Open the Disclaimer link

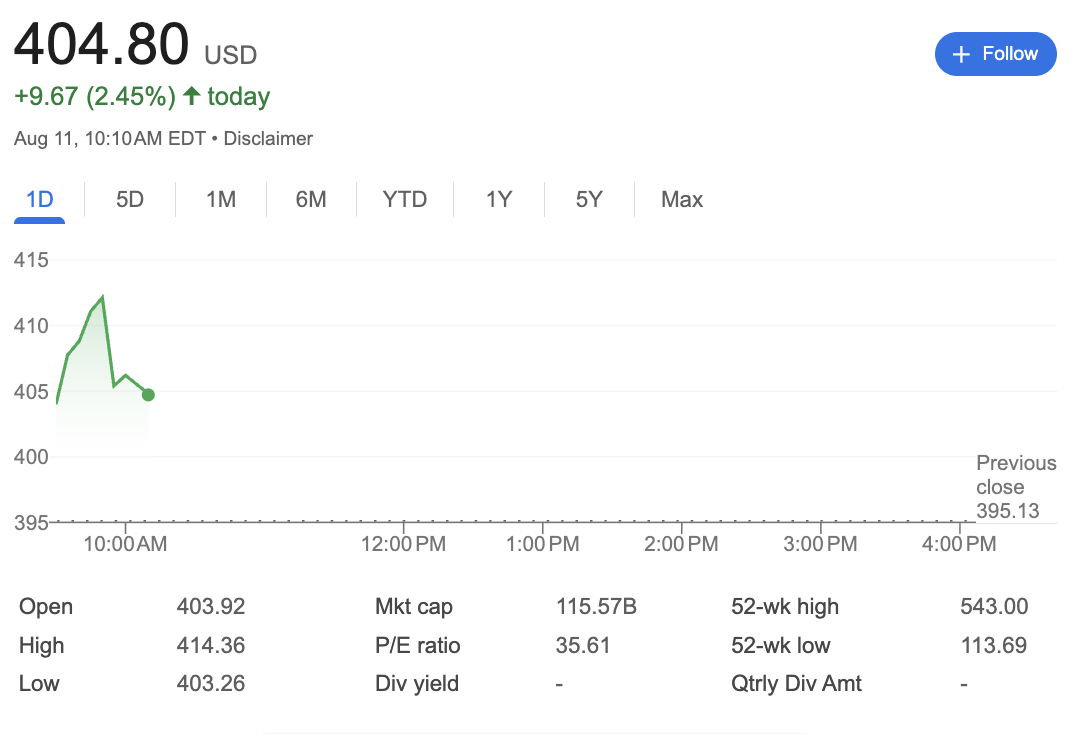tap(268, 139)
